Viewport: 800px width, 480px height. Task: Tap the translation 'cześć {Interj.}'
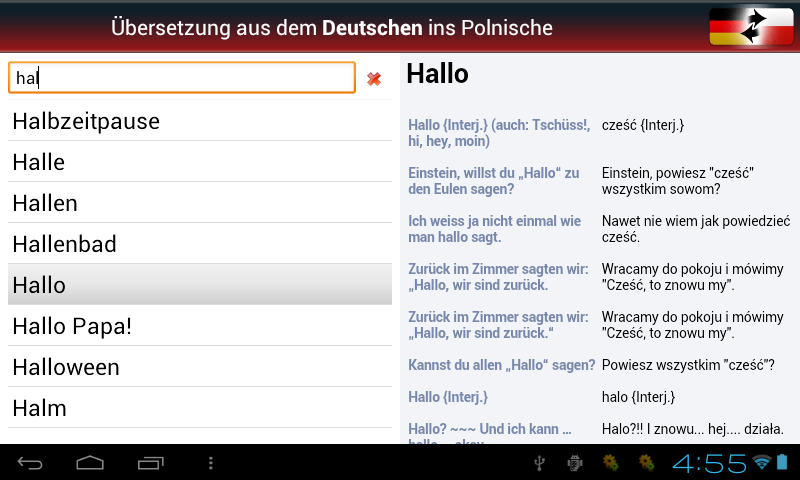coord(643,125)
